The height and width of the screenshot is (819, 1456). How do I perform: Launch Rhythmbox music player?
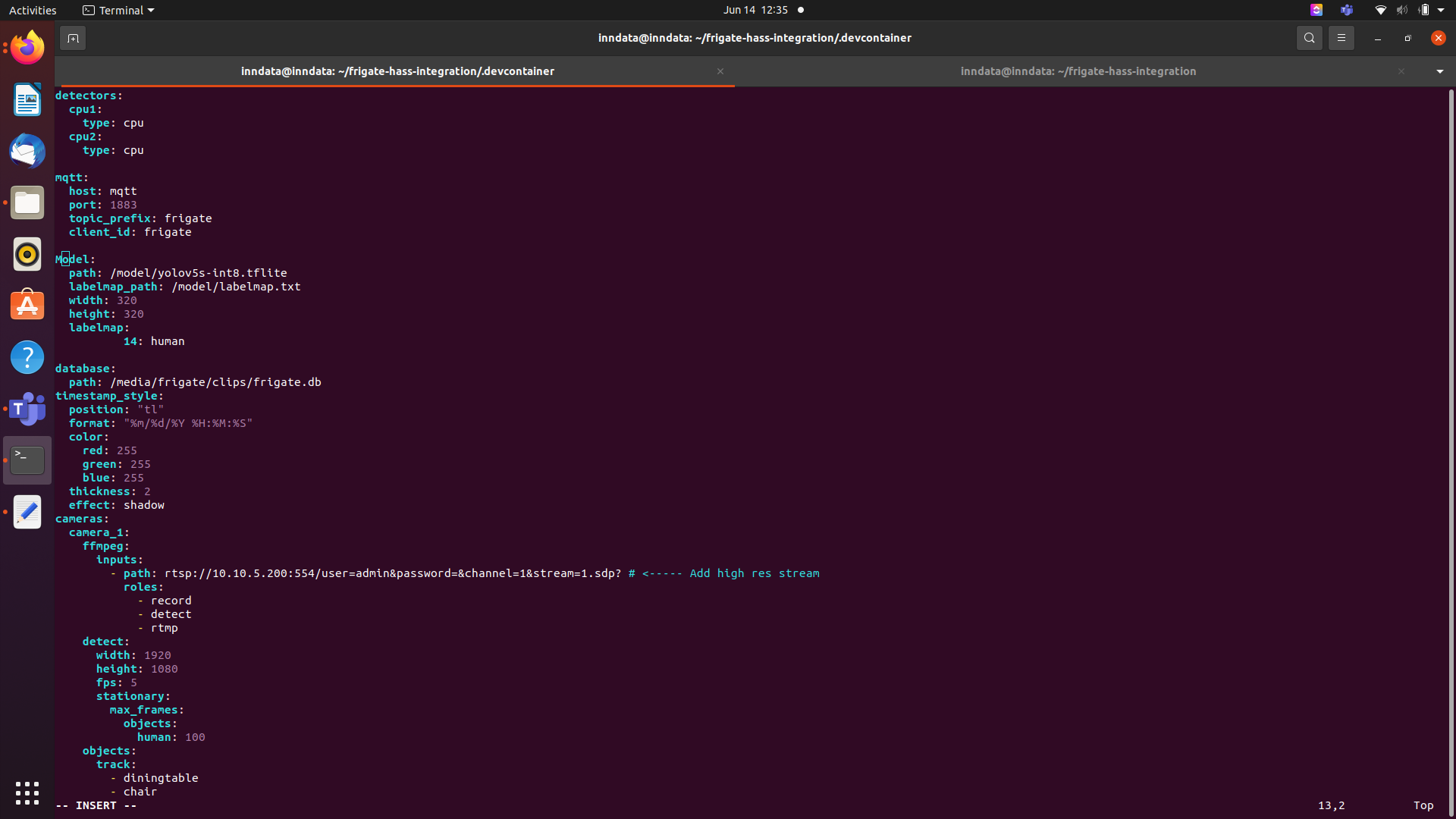[27, 254]
